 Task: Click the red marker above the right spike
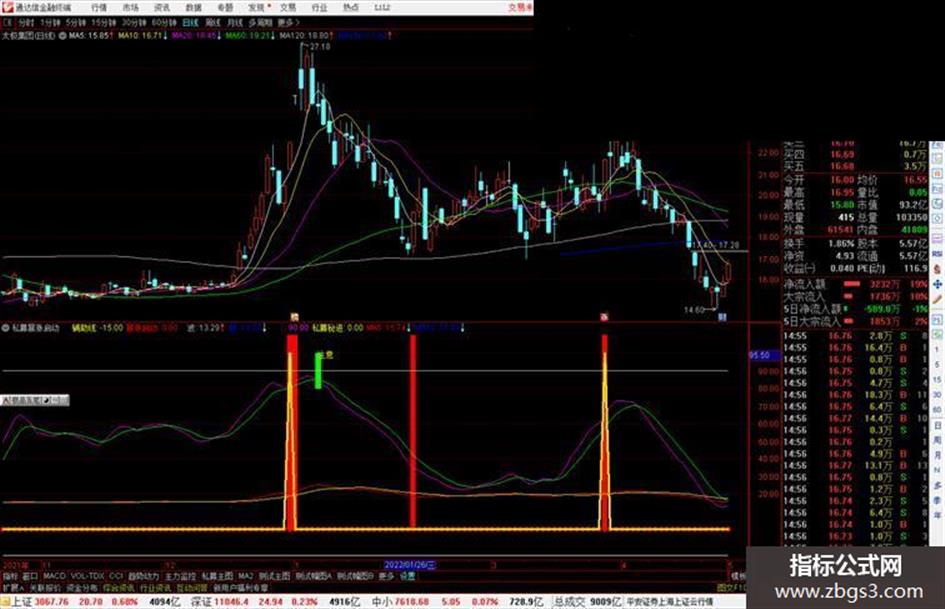[x=604, y=317]
